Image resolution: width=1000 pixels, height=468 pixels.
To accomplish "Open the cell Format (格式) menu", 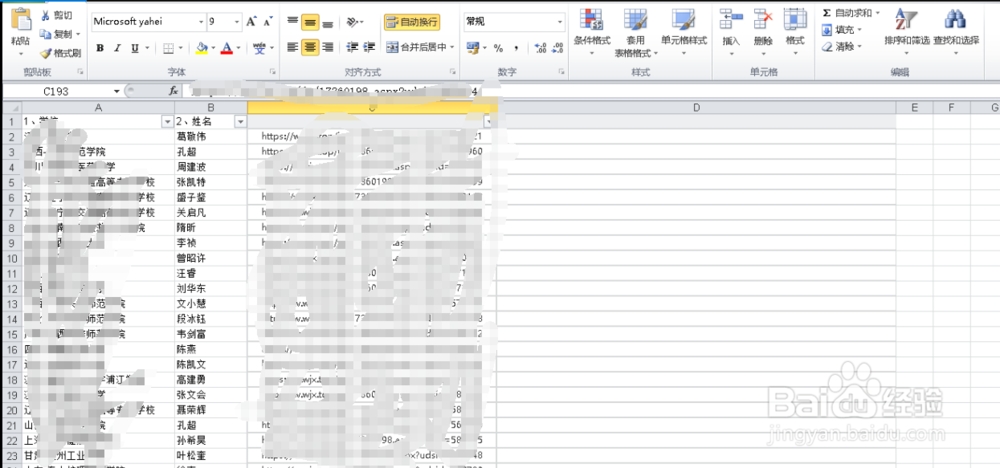I will (795, 31).
